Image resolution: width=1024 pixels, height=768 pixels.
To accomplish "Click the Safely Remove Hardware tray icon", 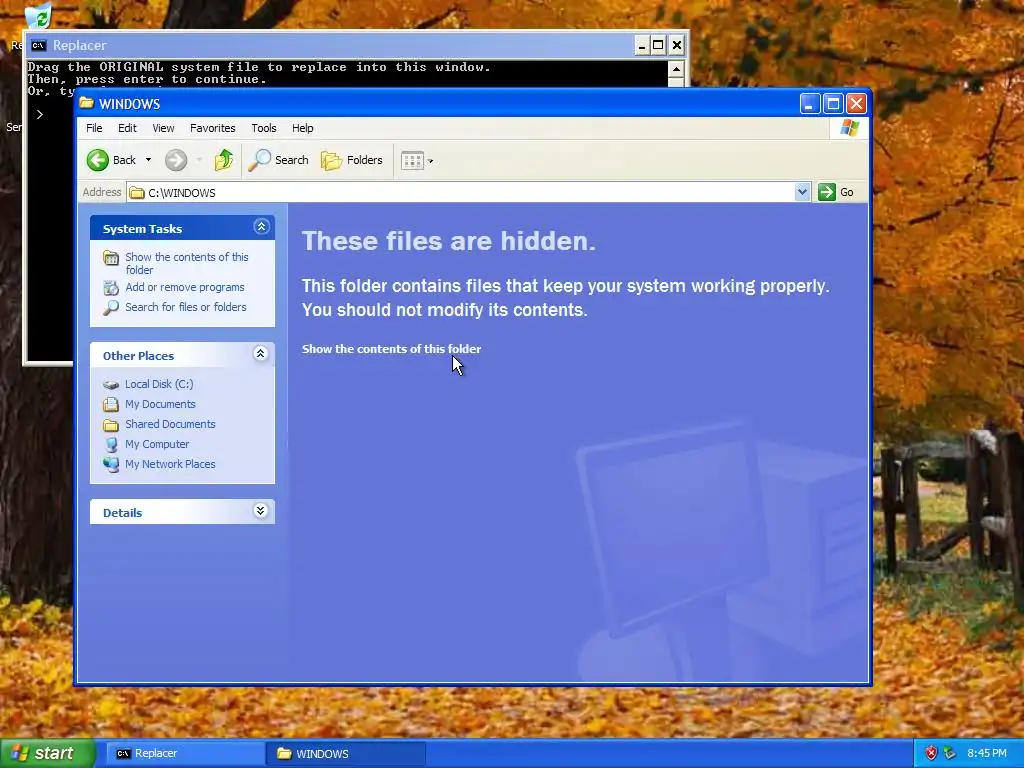I will pos(950,753).
